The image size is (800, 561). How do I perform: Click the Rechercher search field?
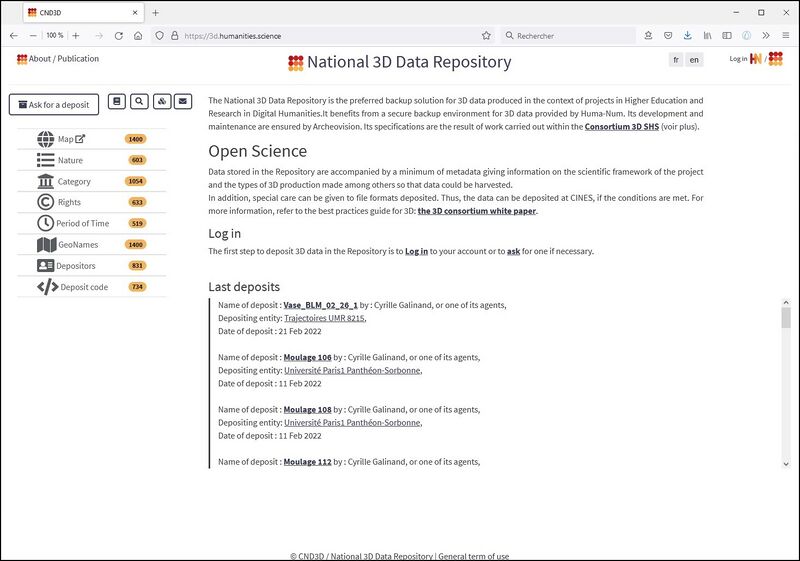pyautogui.click(x=570, y=35)
